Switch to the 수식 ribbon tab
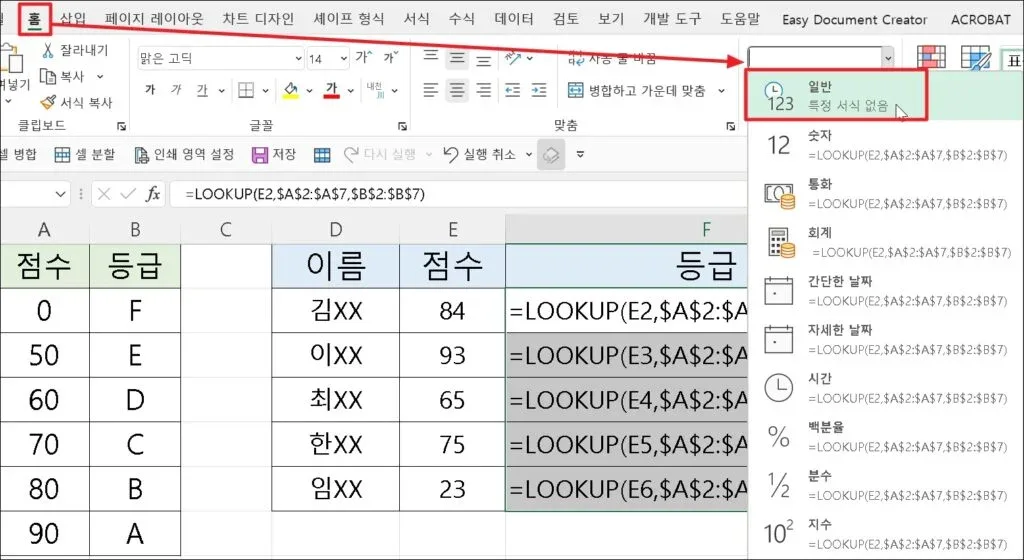This screenshot has height=560, width=1024. [x=462, y=19]
